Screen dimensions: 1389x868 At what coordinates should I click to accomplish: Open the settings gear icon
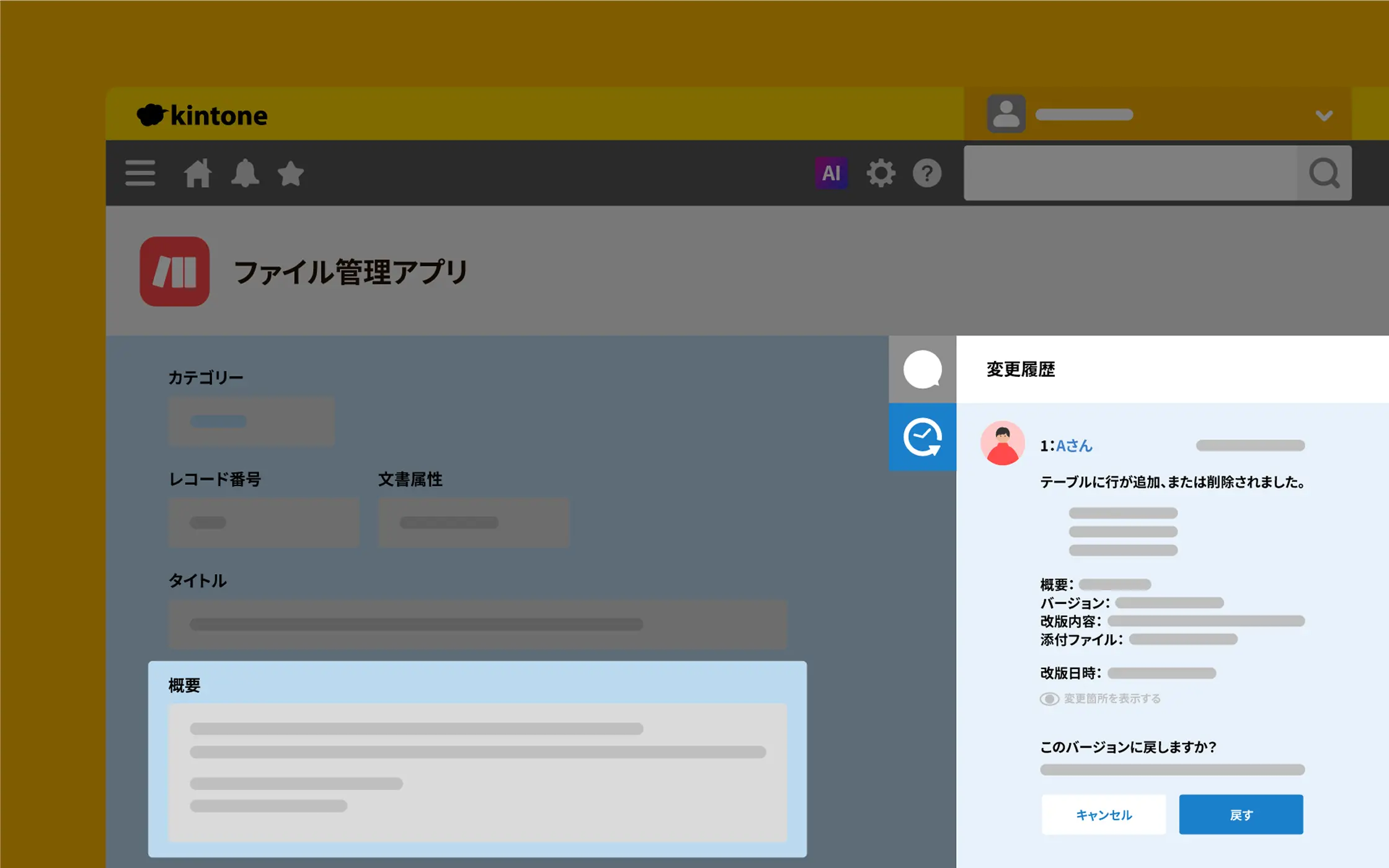pyautogui.click(x=881, y=173)
